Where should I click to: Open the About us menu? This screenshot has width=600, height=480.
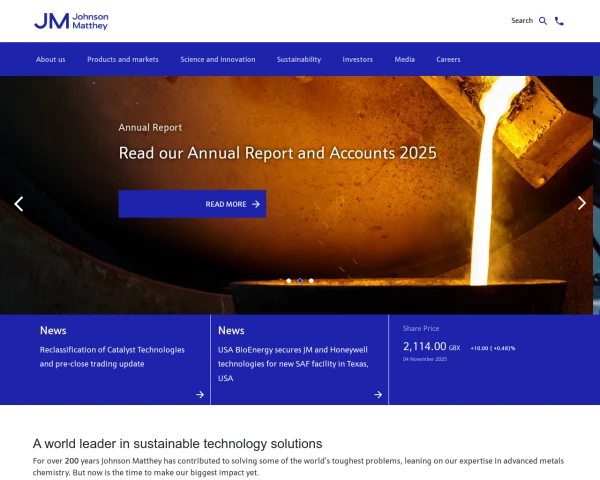pos(51,59)
